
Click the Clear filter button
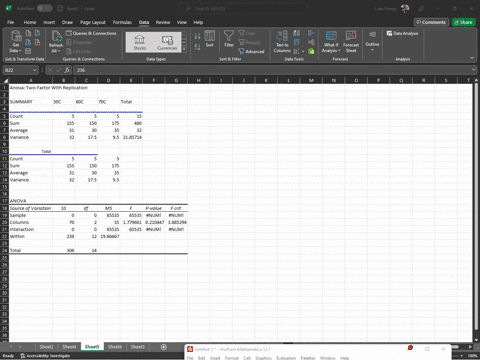click(247, 33)
